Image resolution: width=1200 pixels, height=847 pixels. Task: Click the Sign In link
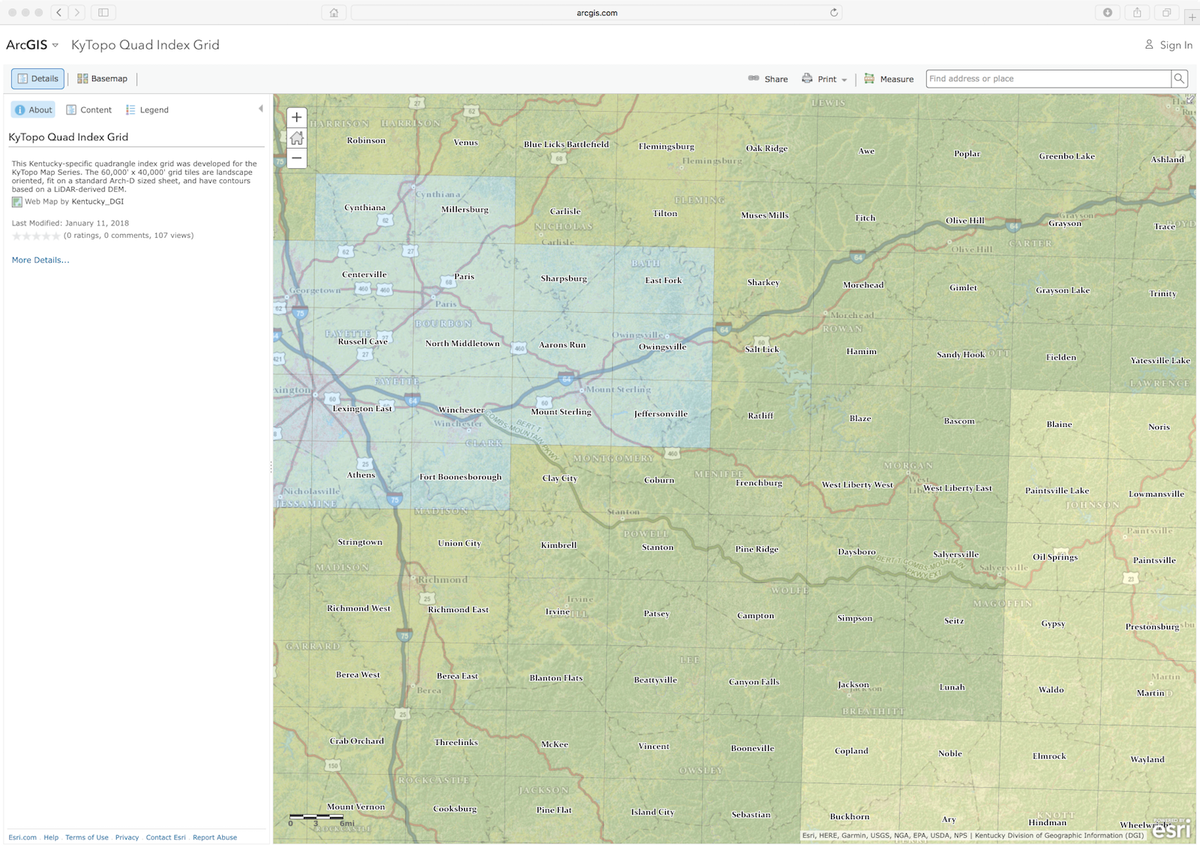(x=1168, y=45)
